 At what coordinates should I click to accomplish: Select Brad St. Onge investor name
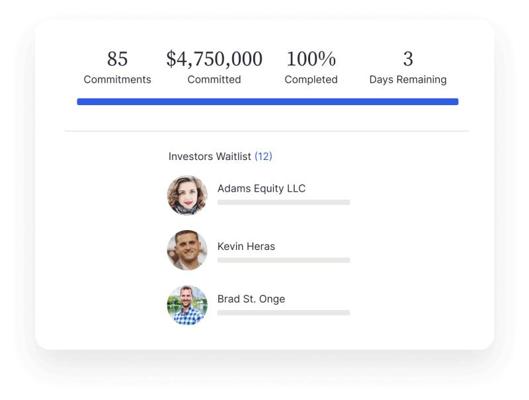(x=251, y=299)
